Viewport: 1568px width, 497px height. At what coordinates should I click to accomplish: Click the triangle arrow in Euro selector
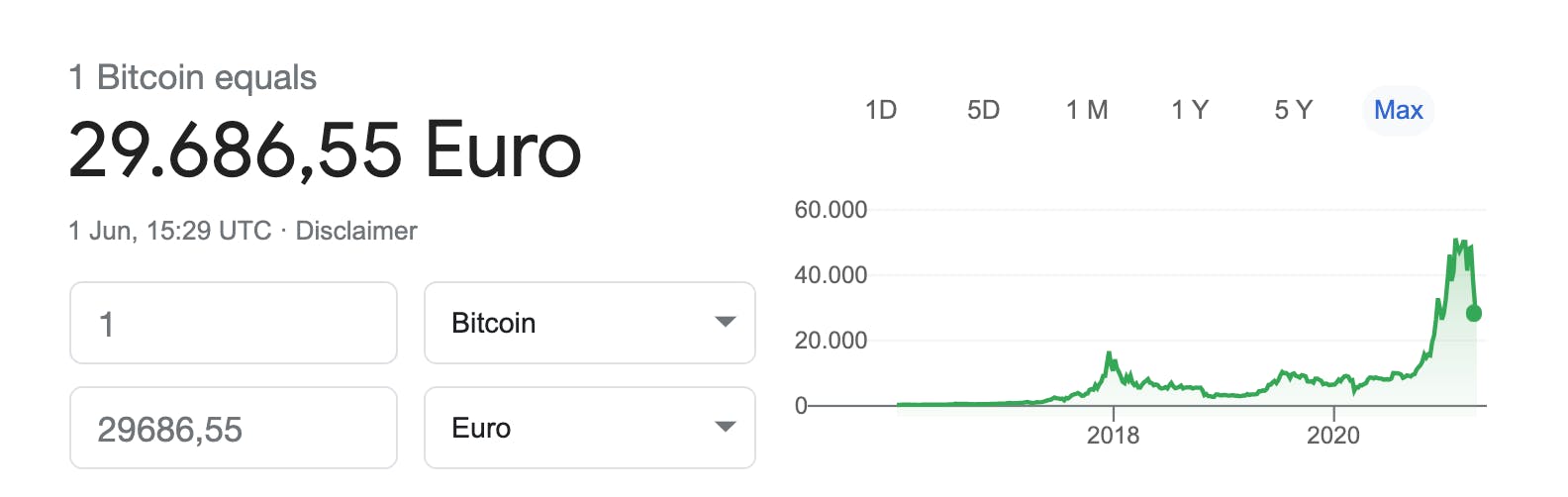pyautogui.click(x=726, y=427)
